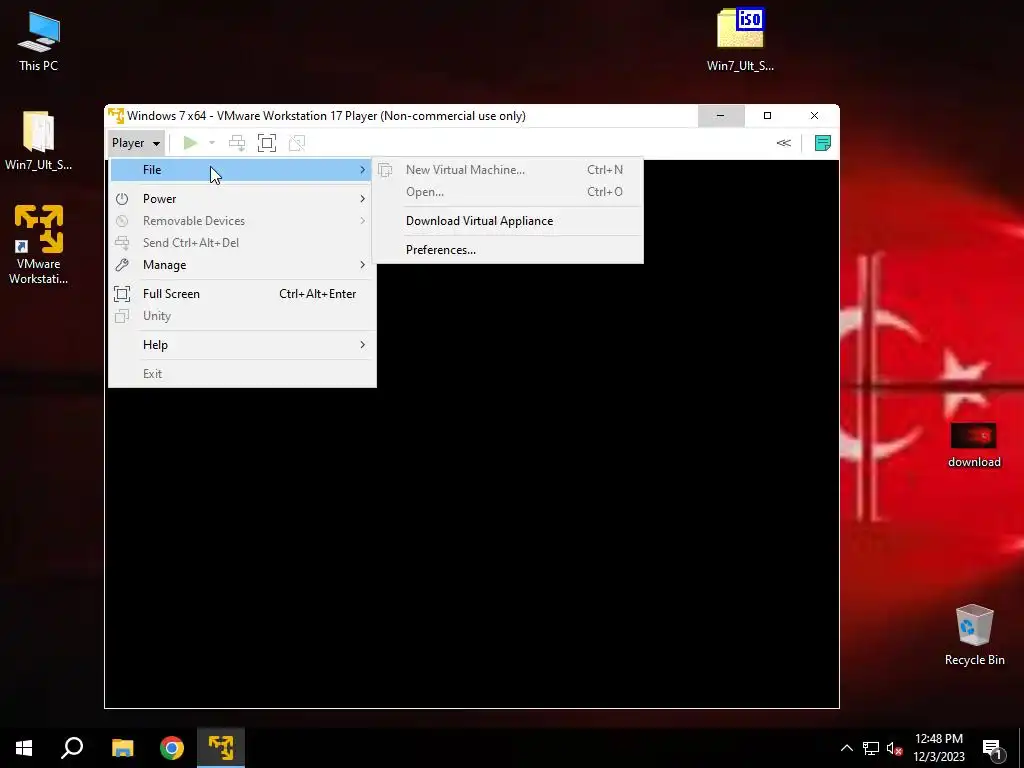This screenshot has width=1024, height=768.
Task: Choose Send Ctrl+Alt+Del menu entry
Action: click(242, 243)
